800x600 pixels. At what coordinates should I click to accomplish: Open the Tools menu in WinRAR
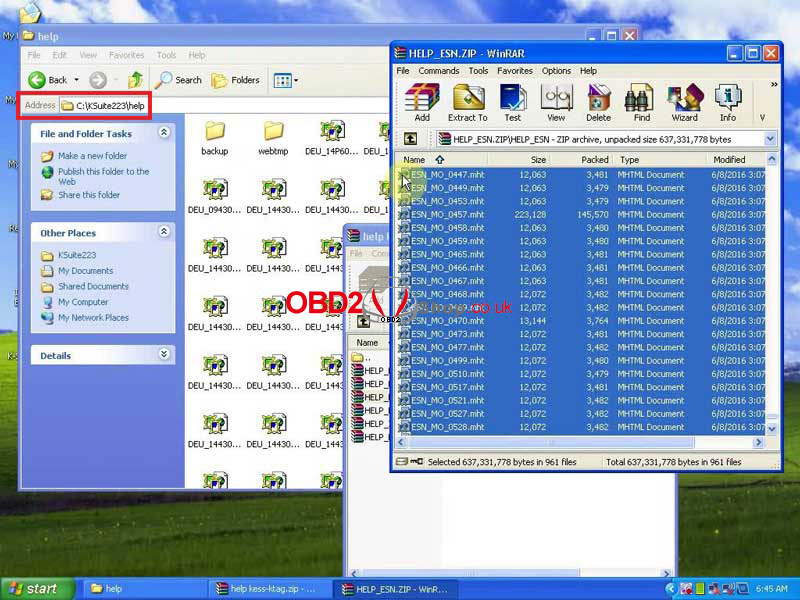click(478, 71)
